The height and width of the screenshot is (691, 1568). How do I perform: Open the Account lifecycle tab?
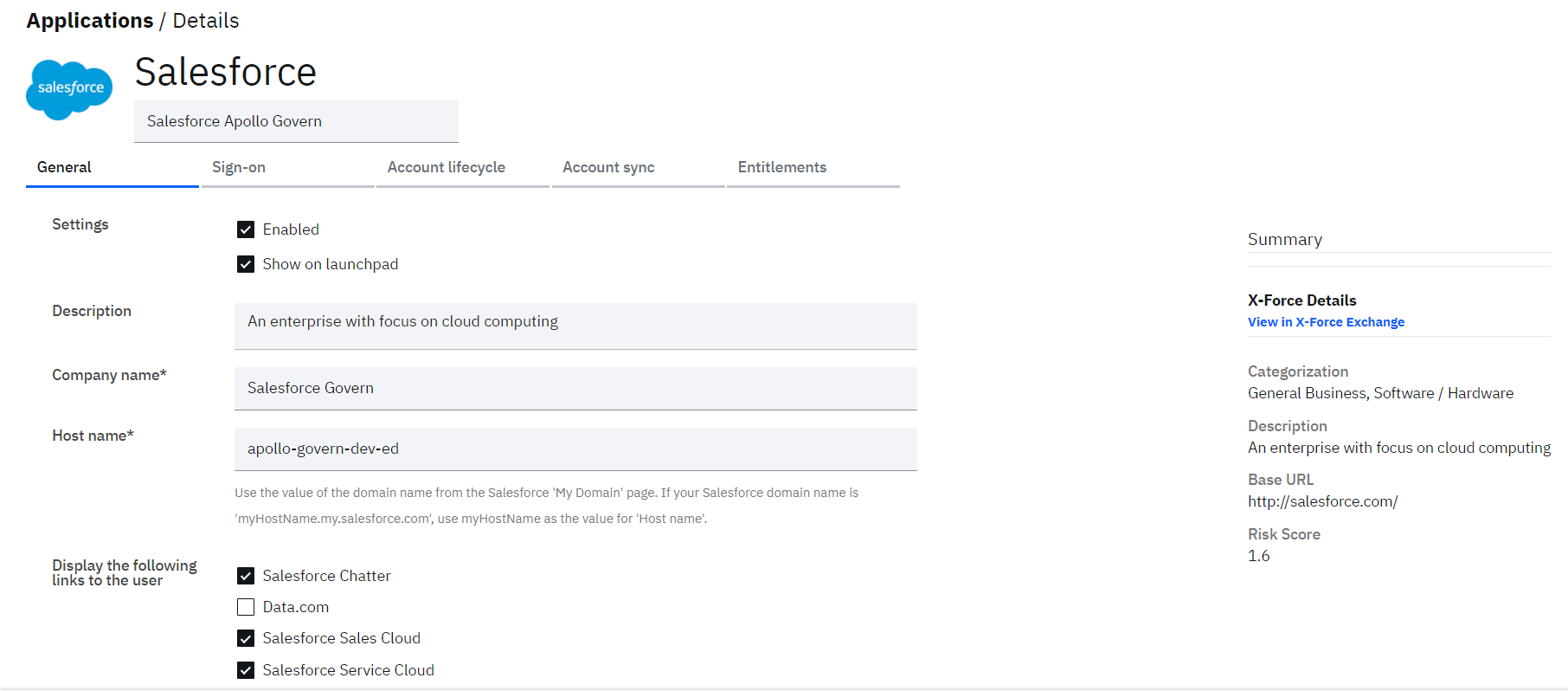pyautogui.click(x=463, y=167)
